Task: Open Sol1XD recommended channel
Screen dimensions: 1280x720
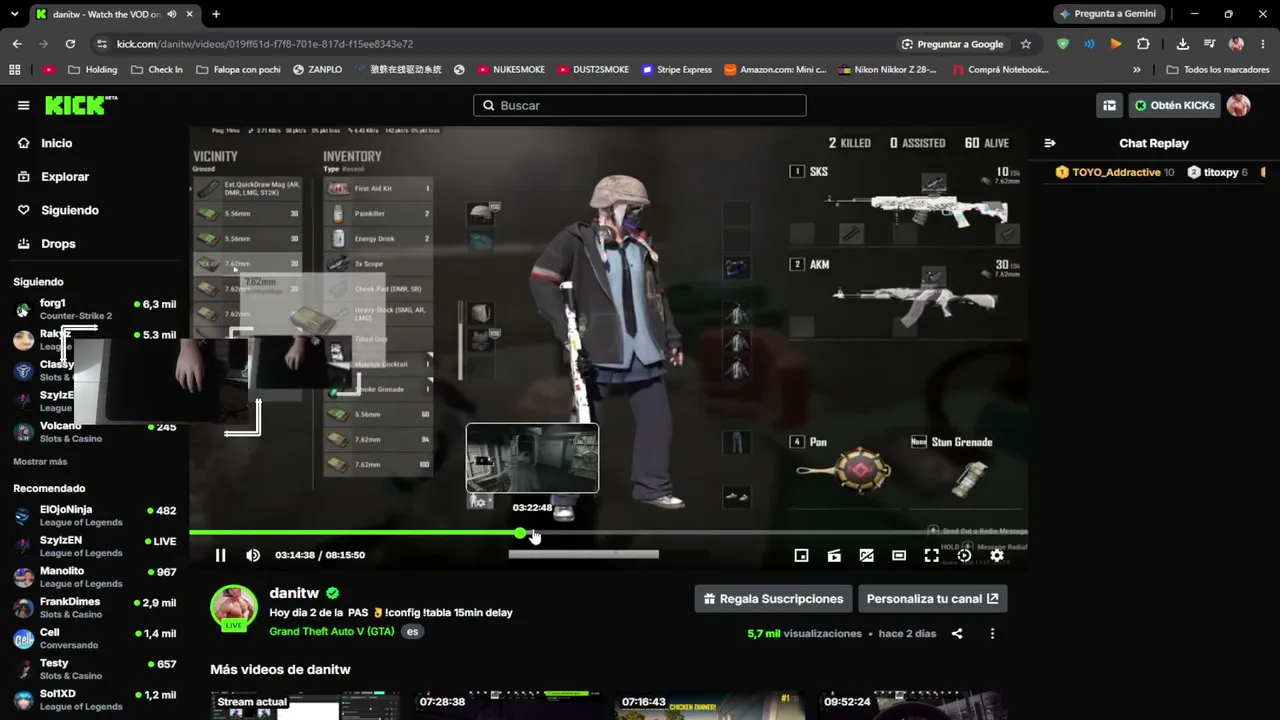Action: pos(95,700)
